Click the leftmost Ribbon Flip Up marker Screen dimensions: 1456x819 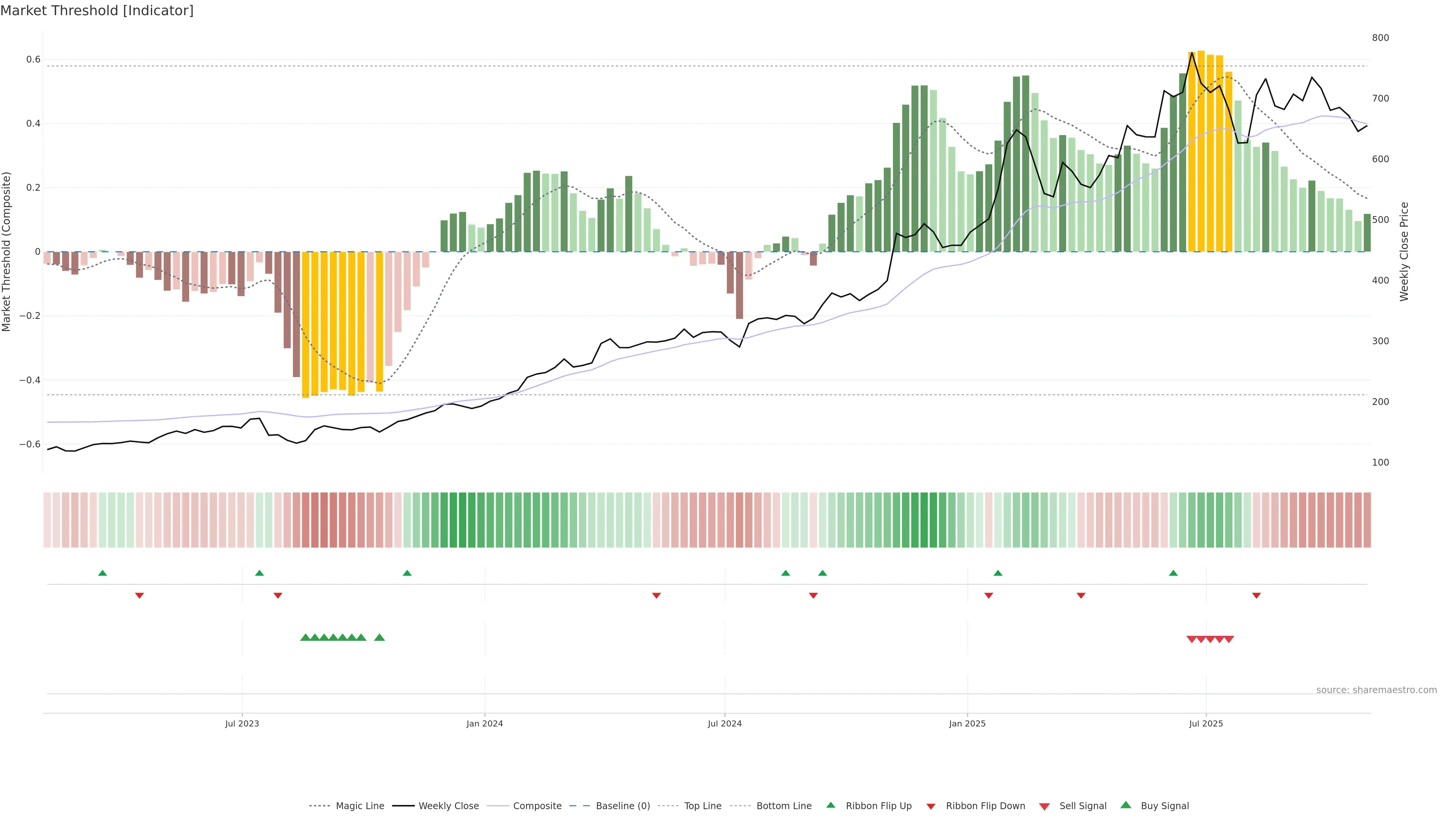102,573
